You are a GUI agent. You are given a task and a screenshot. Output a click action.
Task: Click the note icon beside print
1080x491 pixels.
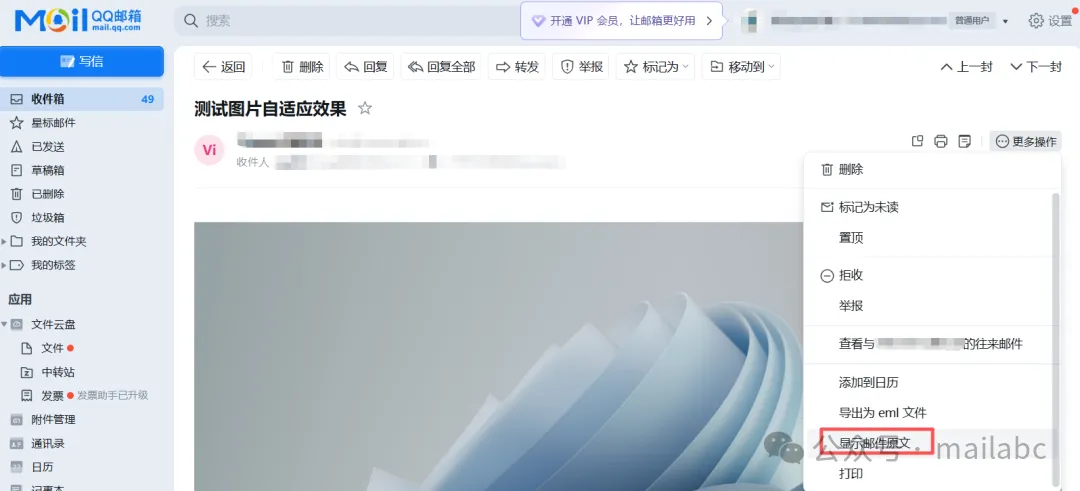[x=964, y=142]
